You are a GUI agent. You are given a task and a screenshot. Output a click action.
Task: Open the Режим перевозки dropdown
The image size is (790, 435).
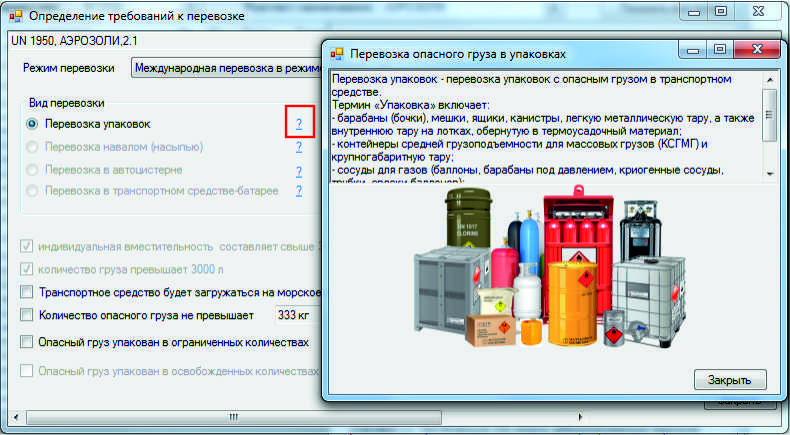(226, 68)
